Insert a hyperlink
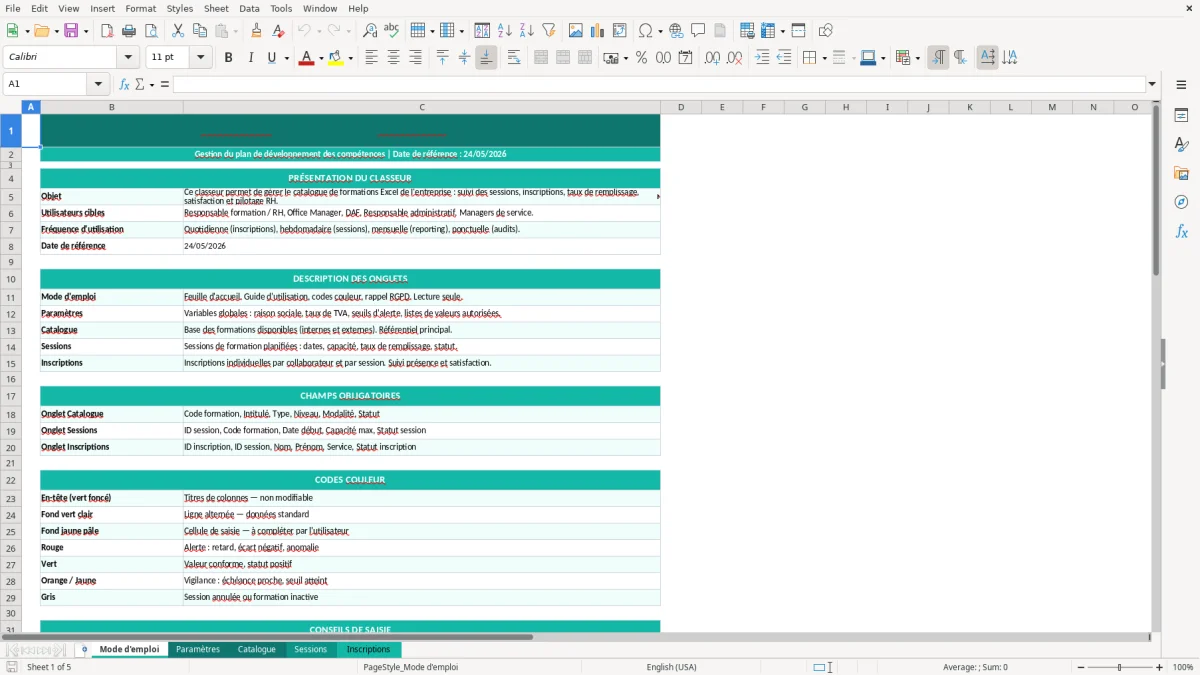This screenshot has height=675, width=1200. [x=677, y=31]
